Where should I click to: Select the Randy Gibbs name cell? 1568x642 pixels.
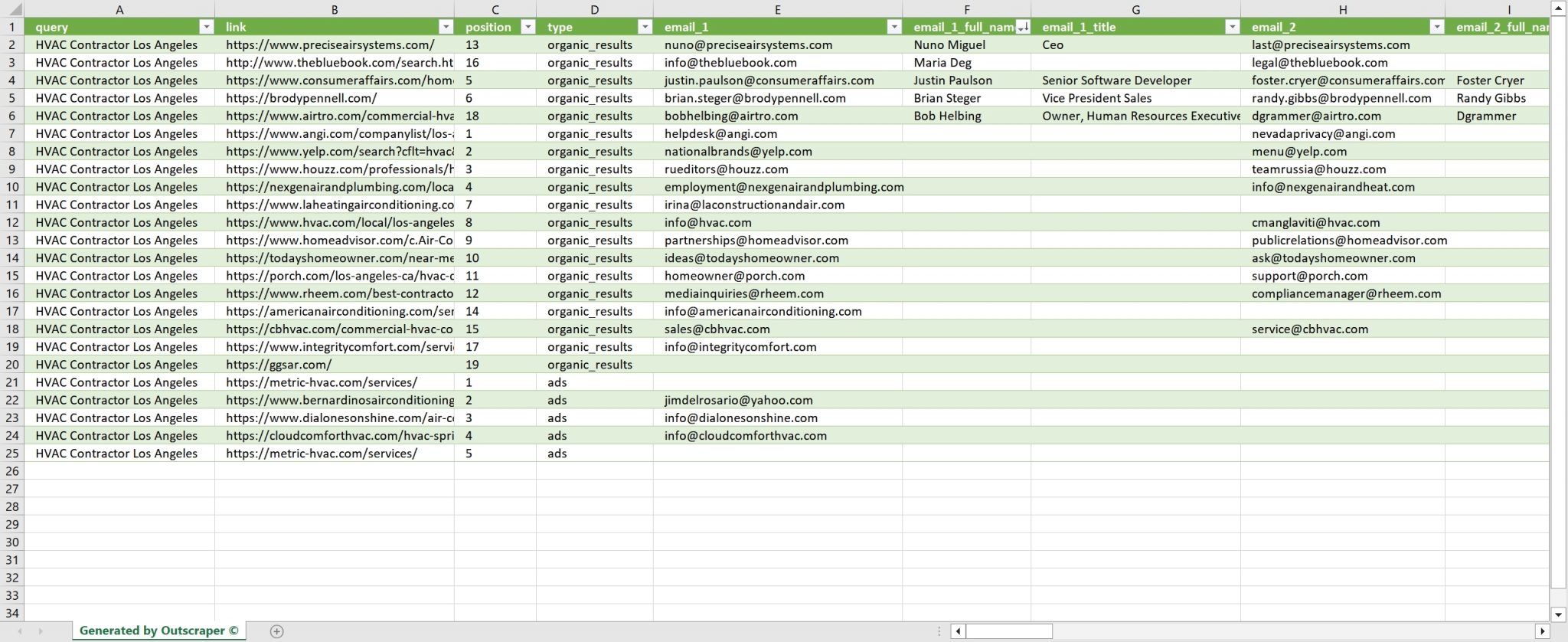1497,98
